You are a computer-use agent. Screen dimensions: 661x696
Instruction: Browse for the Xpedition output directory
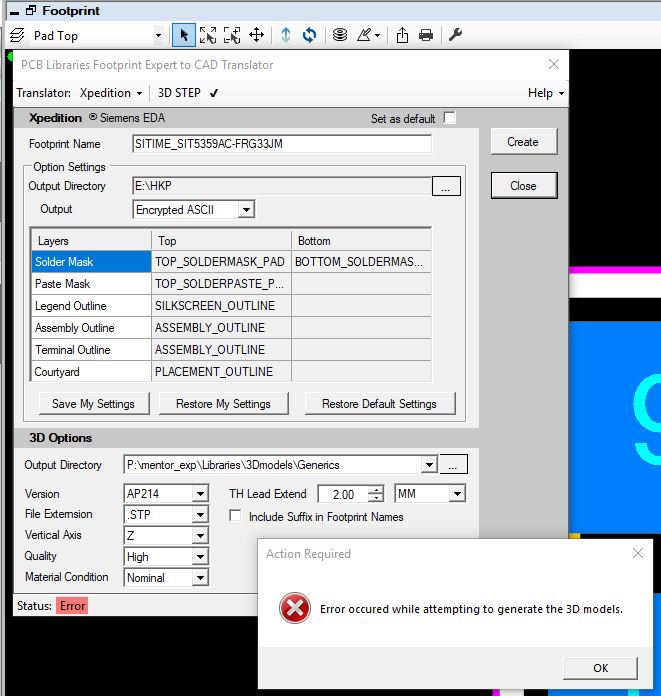[x=446, y=186]
